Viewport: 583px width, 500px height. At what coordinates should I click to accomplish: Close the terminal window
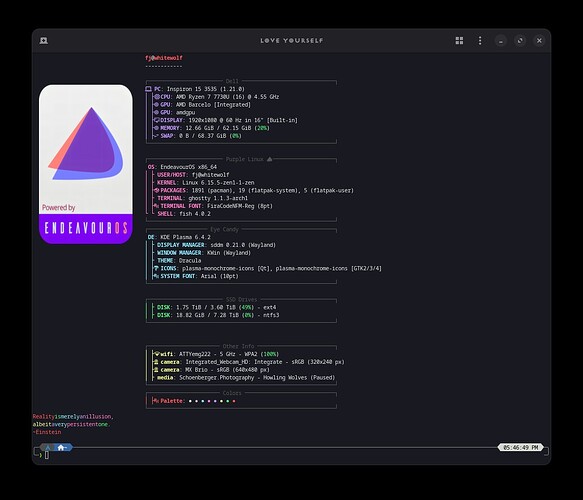tap(539, 41)
